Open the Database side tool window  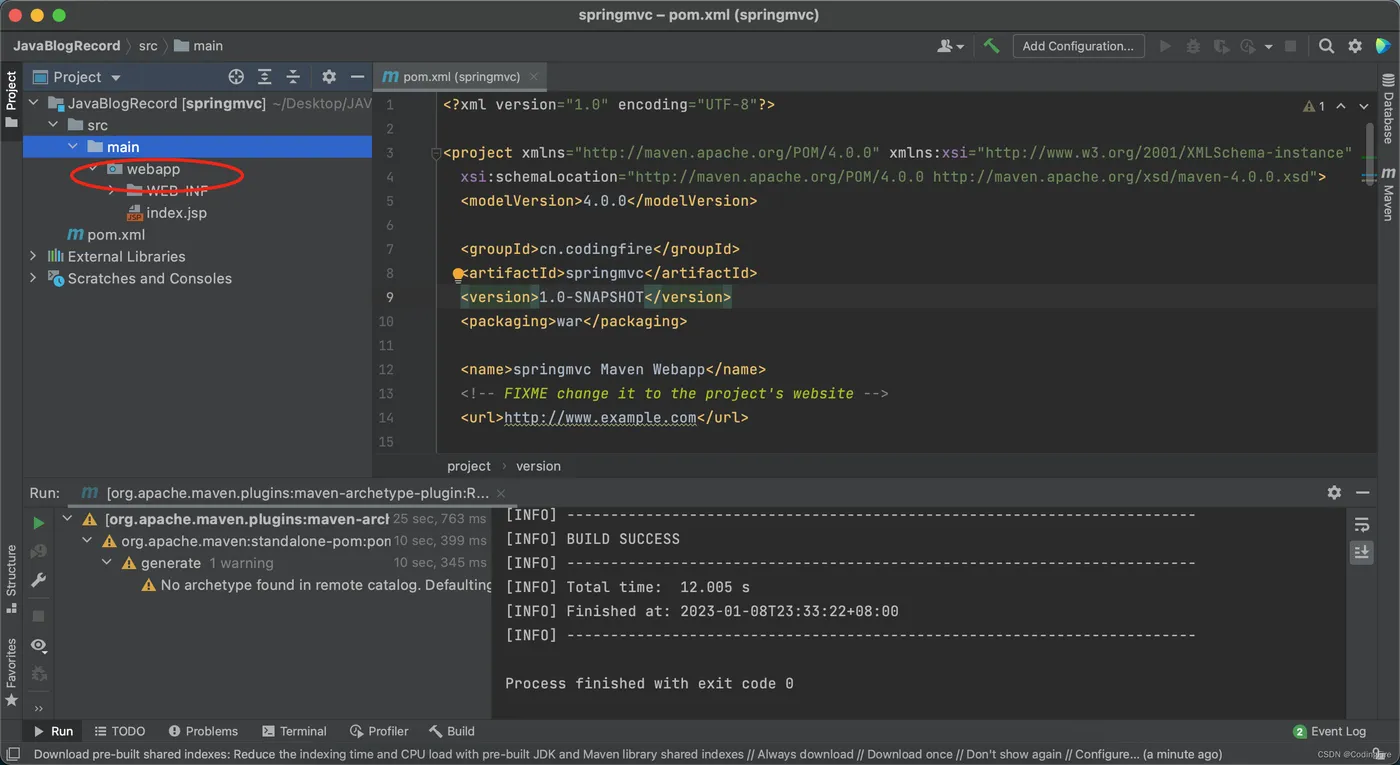coord(1388,108)
